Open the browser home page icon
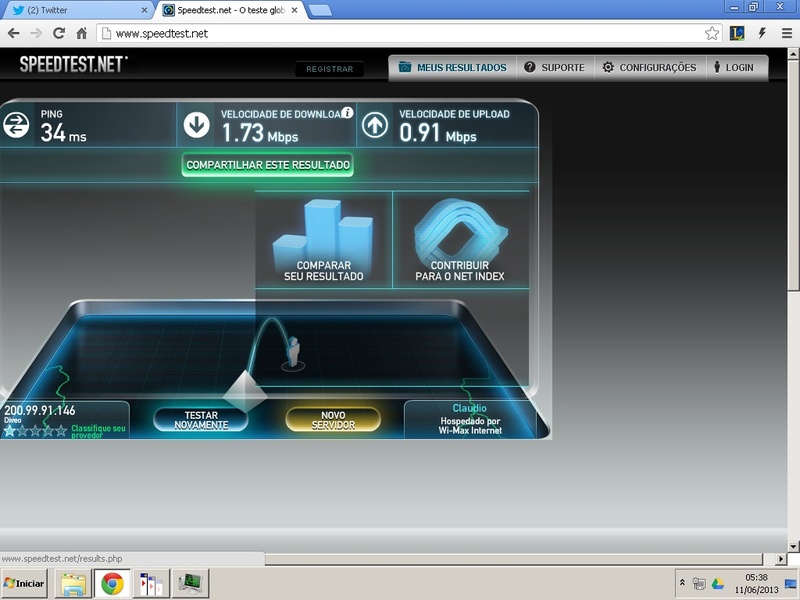Screen dimensions: 800x600 click(82, 34)
